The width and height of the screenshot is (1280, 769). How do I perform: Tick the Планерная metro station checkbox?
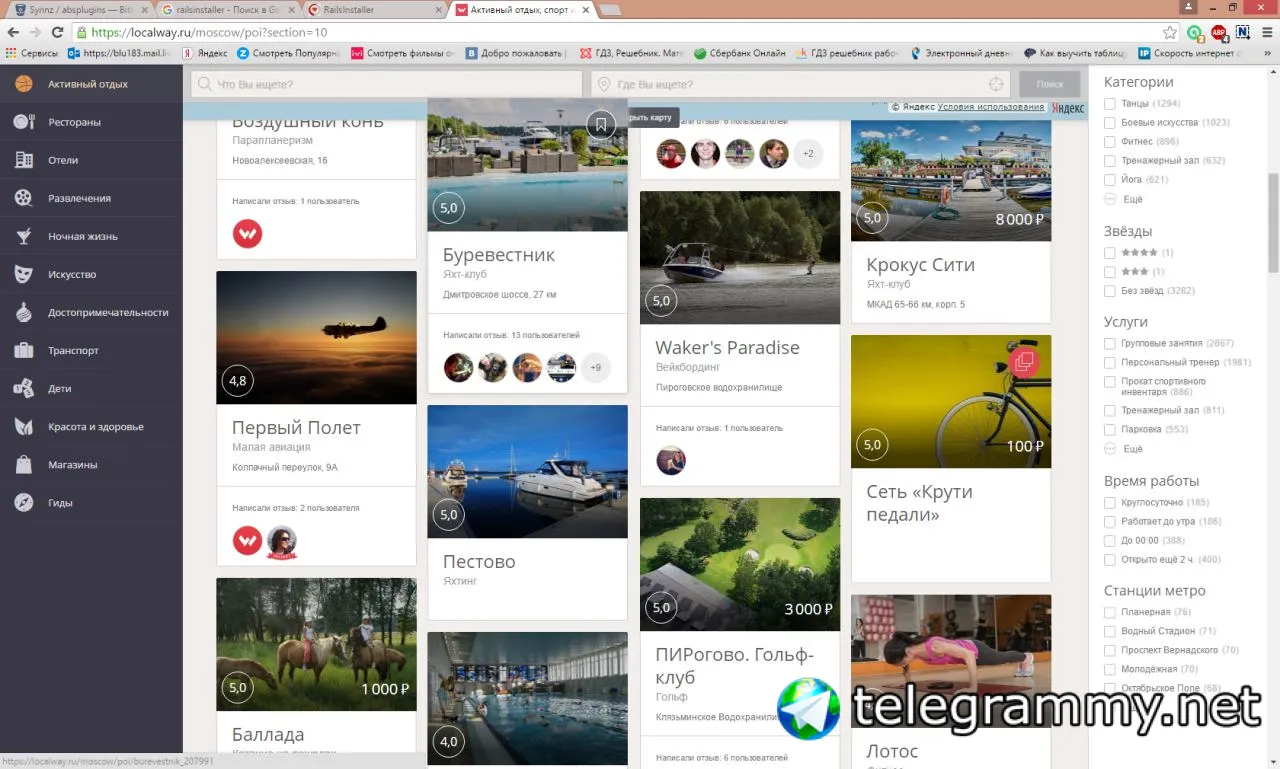(1110, 612)
